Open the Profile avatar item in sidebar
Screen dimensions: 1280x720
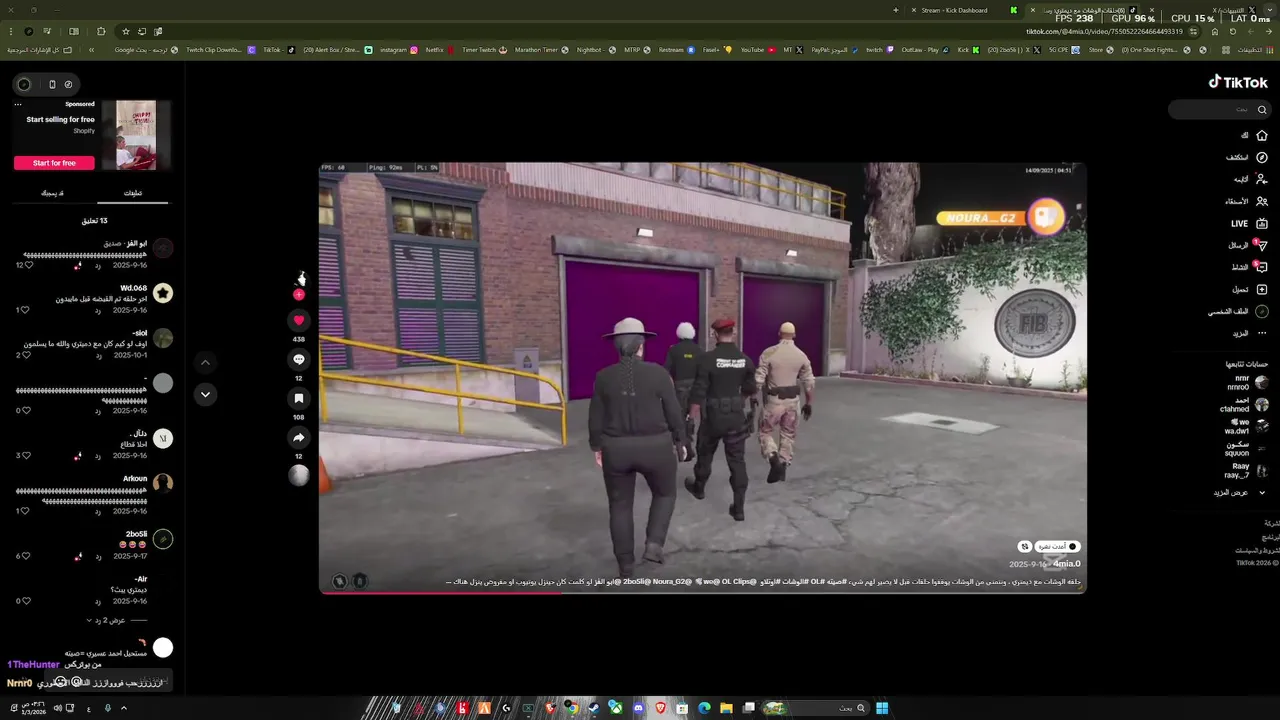1262,311
